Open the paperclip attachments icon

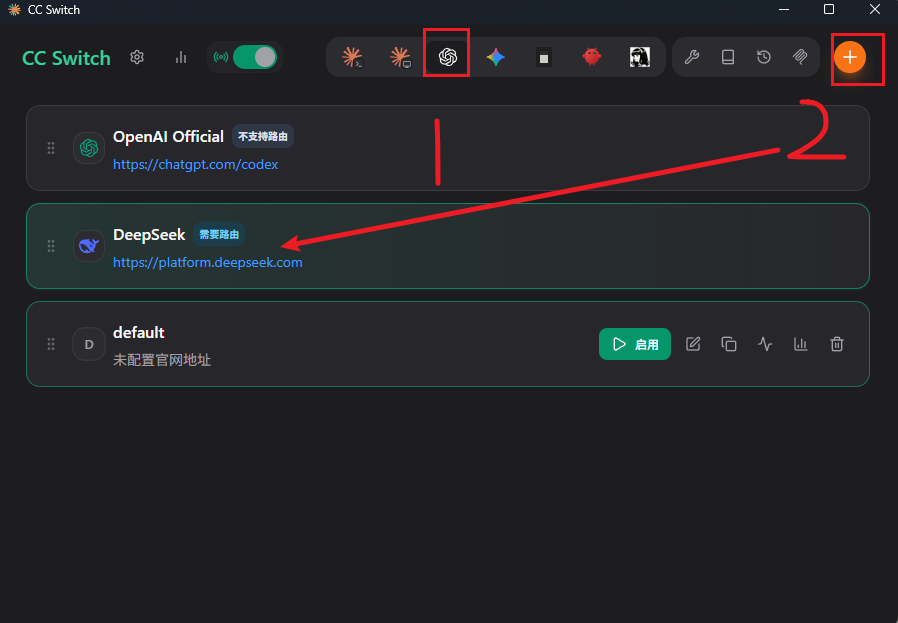click(800, 57)
